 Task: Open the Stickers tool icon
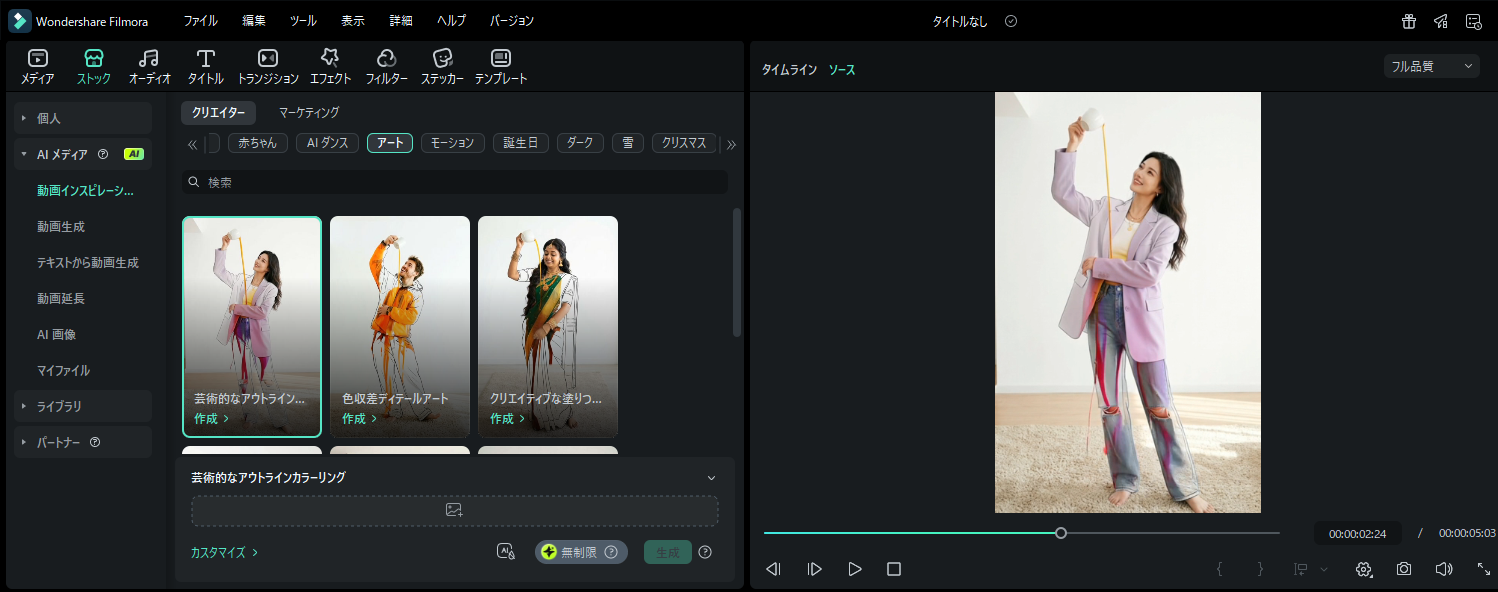point(442,59)
